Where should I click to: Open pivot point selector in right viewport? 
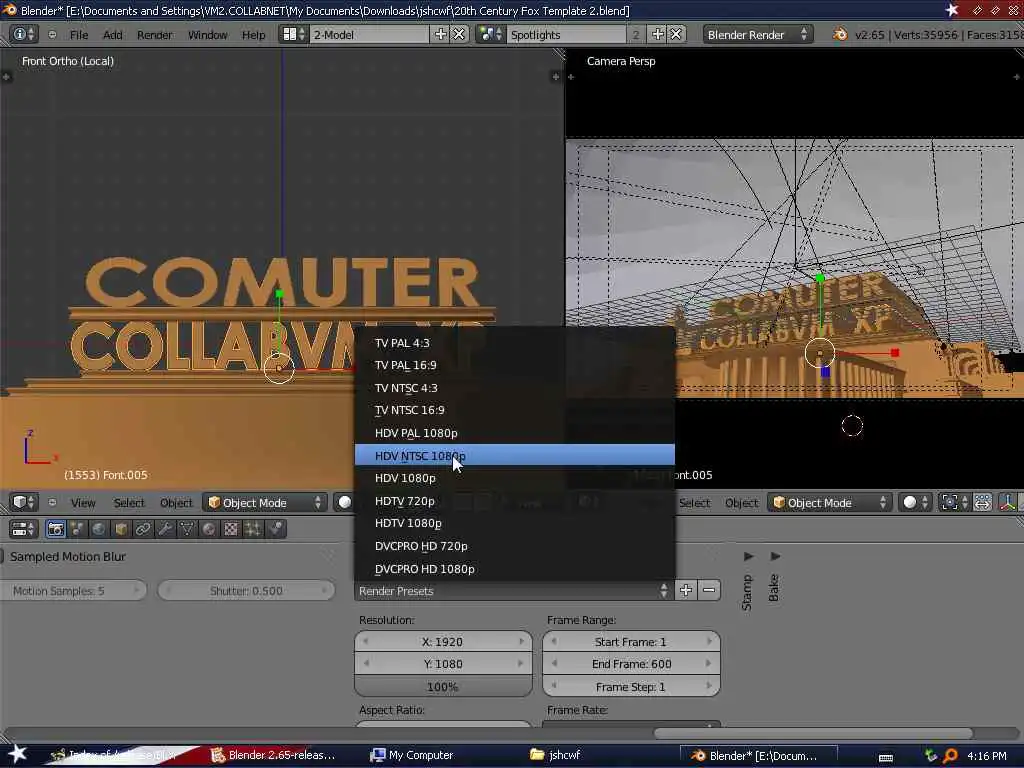click(x=955, y=502)
